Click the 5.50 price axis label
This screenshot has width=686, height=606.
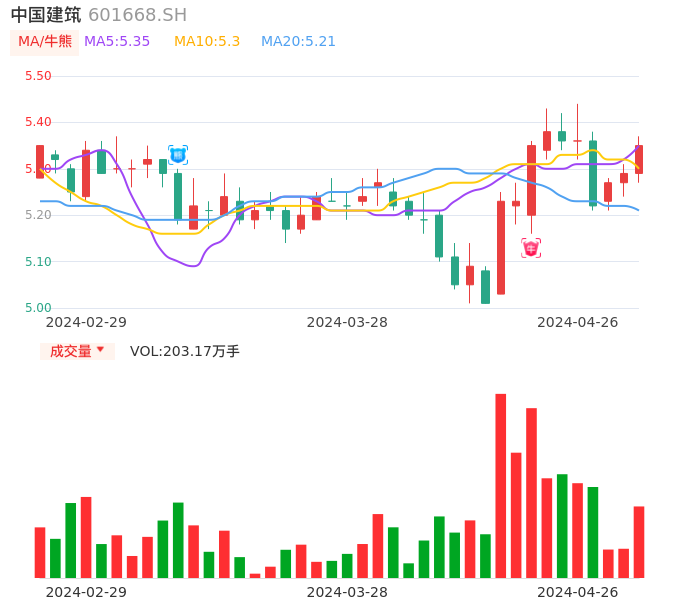[x=38, y=76]
